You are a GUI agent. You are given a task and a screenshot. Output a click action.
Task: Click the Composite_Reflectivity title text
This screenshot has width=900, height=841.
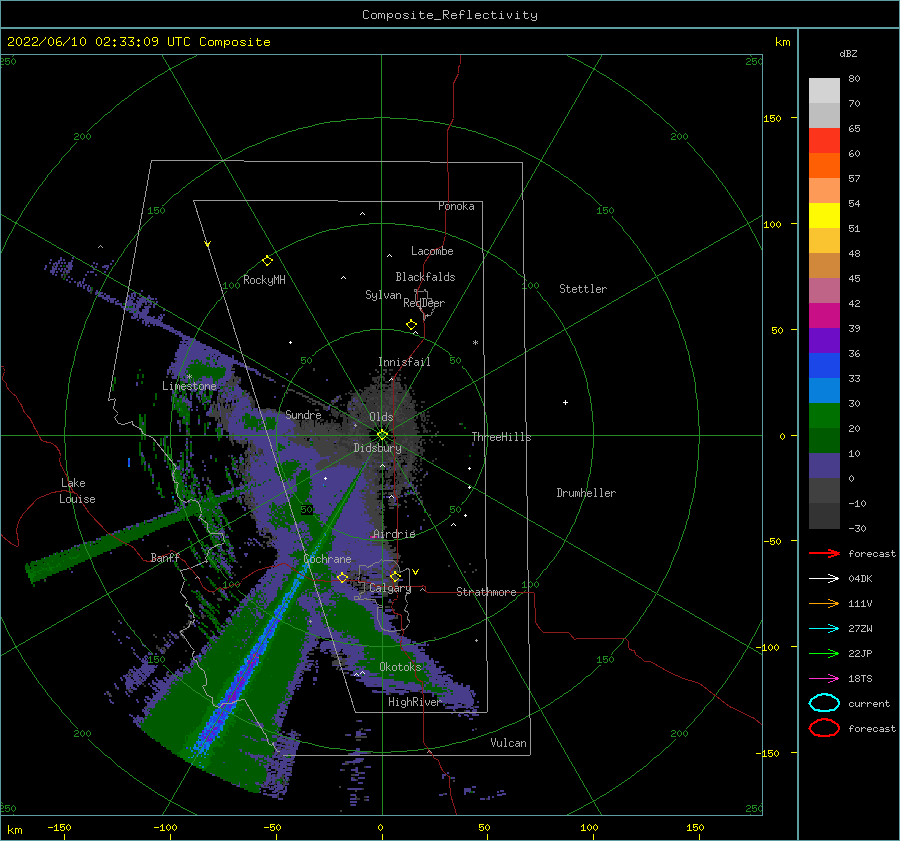tap(449, 15)
